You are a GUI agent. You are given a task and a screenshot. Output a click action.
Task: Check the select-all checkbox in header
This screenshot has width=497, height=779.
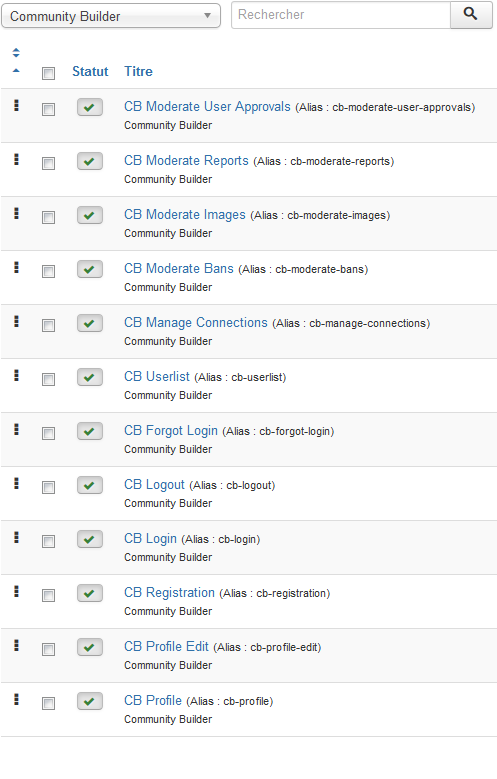[48, 74]
